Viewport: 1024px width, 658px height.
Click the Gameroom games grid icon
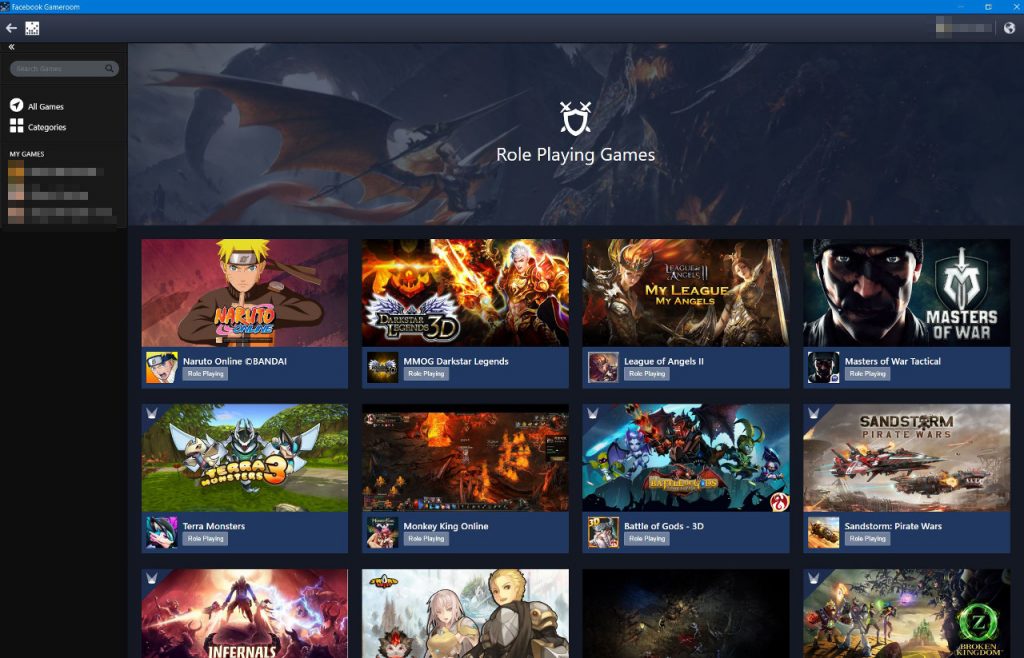[x=33, y=28]
